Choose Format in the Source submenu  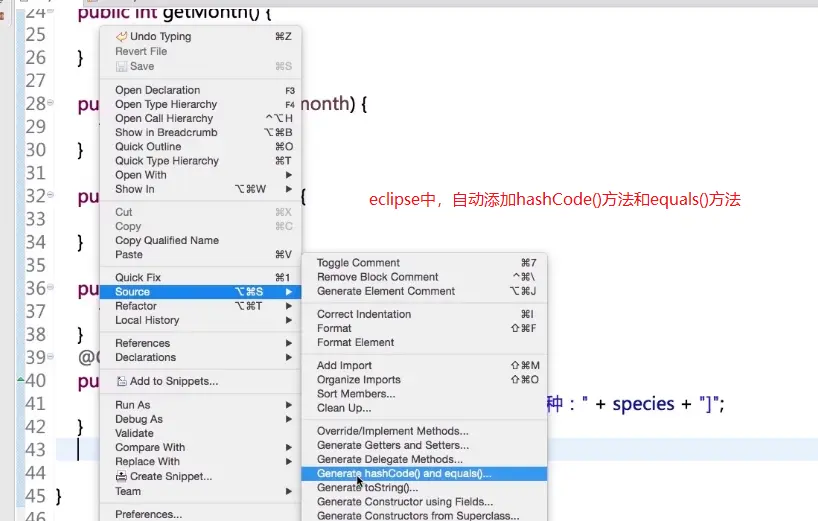coord(424,328)
